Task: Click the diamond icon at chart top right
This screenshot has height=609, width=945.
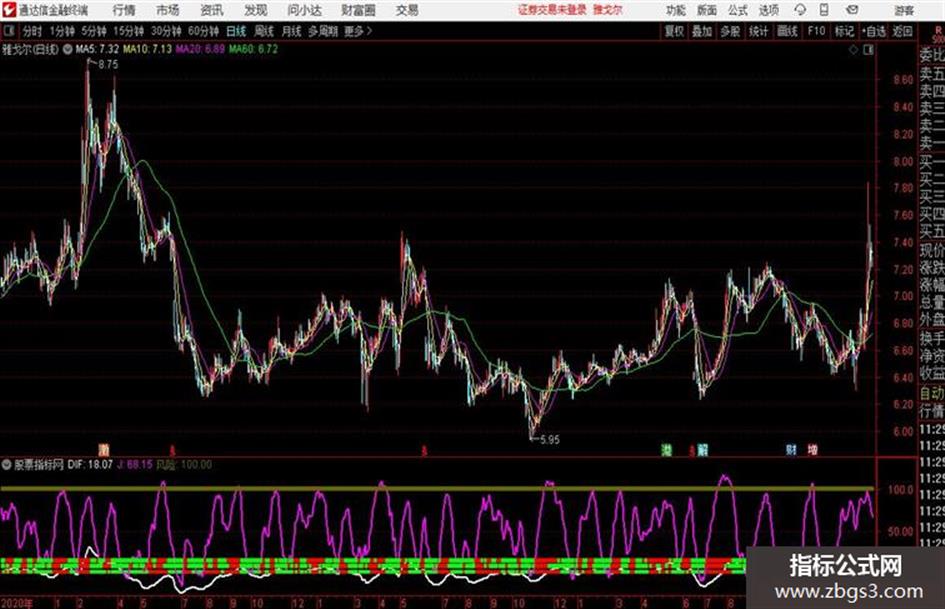Action: tap(853, 50)
